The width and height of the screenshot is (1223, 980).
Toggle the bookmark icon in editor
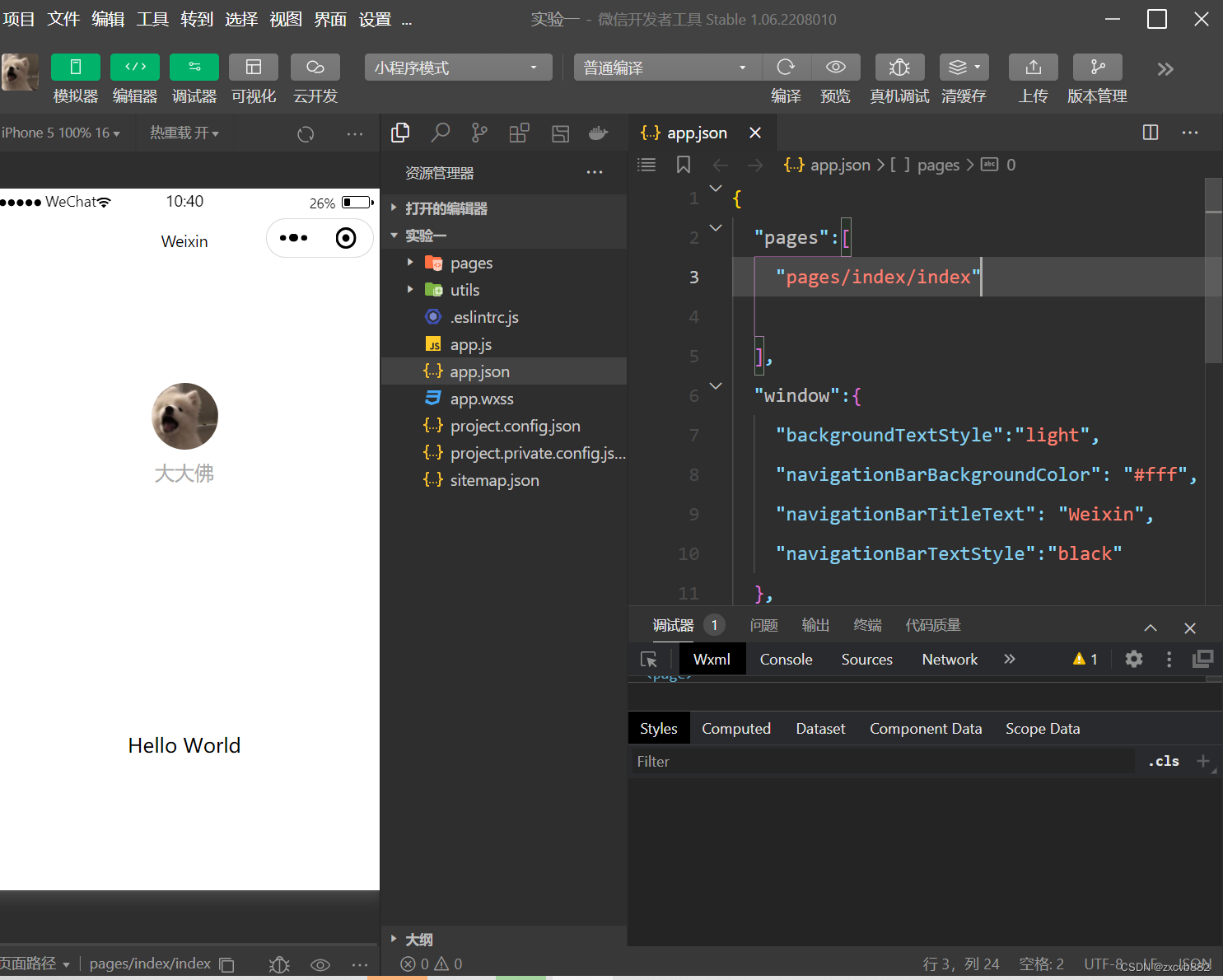coord(684,165)
